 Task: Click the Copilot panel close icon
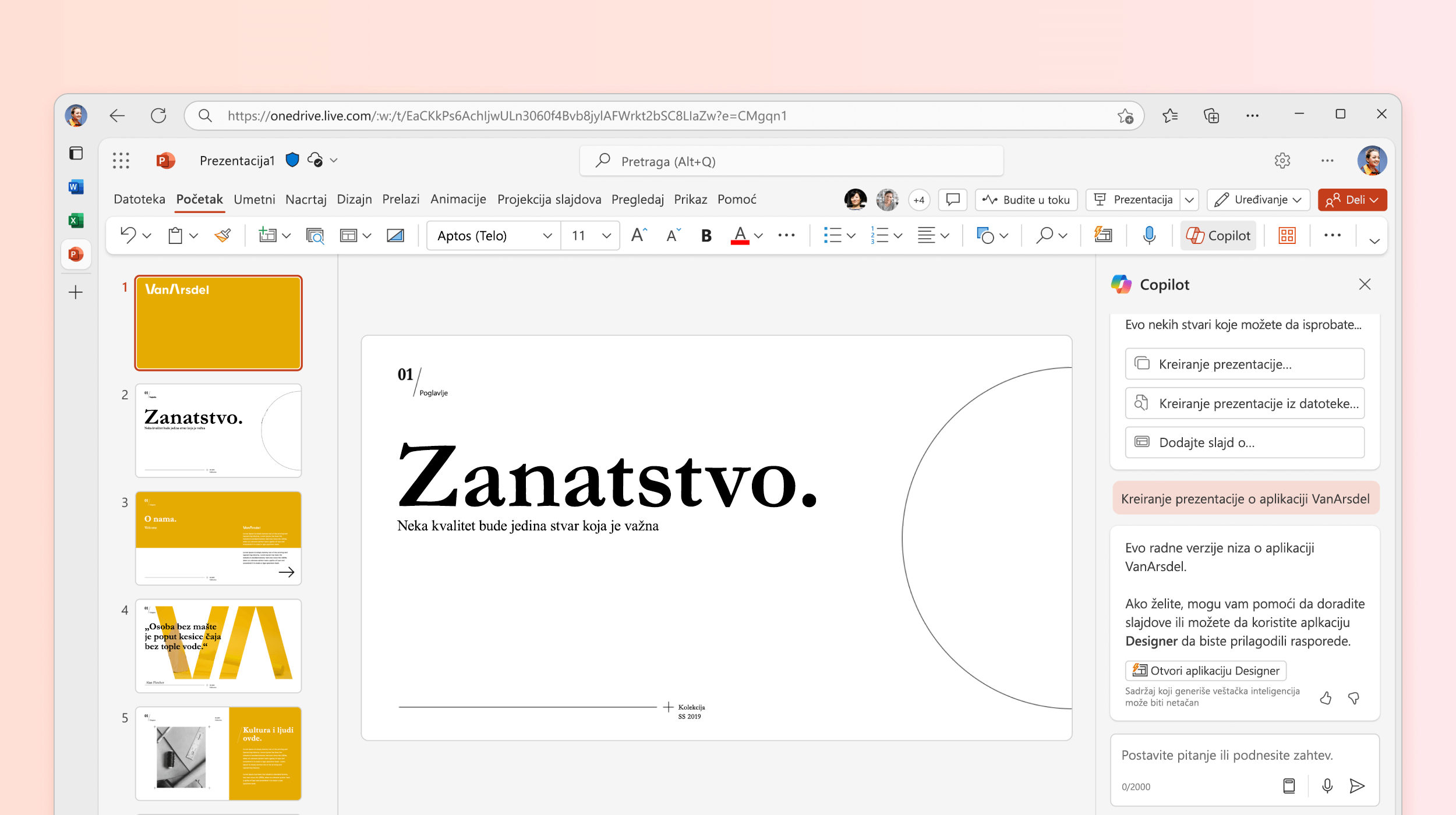pyautogui.click(x=1364, y=284)
